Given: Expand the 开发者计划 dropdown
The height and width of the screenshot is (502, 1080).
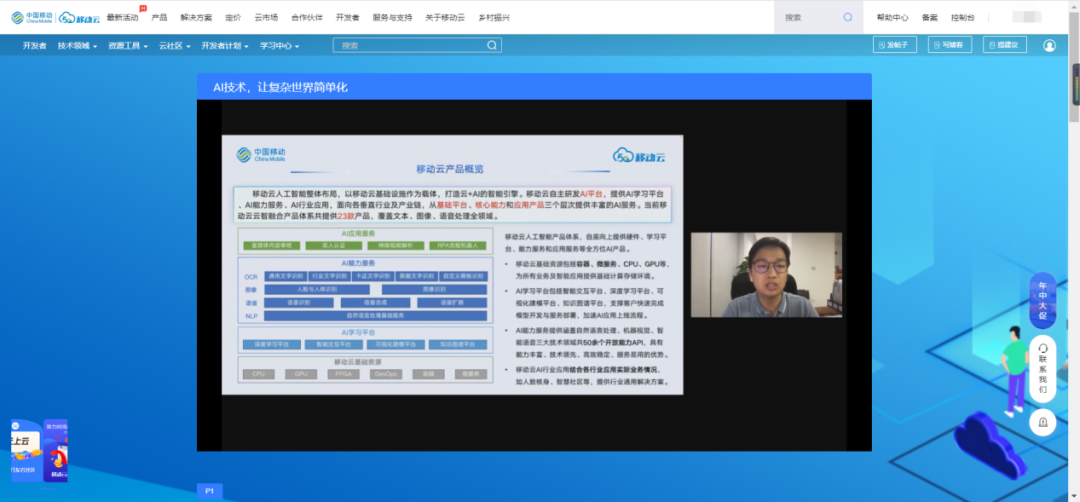Looking at the screenshot, I should (x=225, y=45).
